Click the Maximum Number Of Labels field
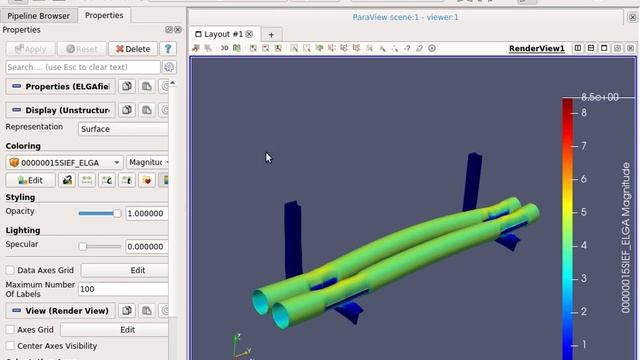 pos(123,289)
